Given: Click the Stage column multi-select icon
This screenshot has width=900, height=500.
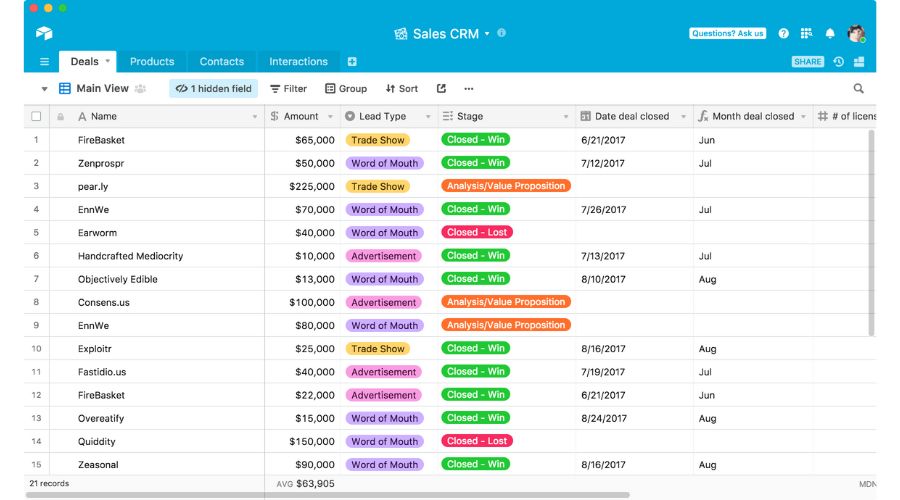Looking at the screenshot, I should (x=448, y=116).
